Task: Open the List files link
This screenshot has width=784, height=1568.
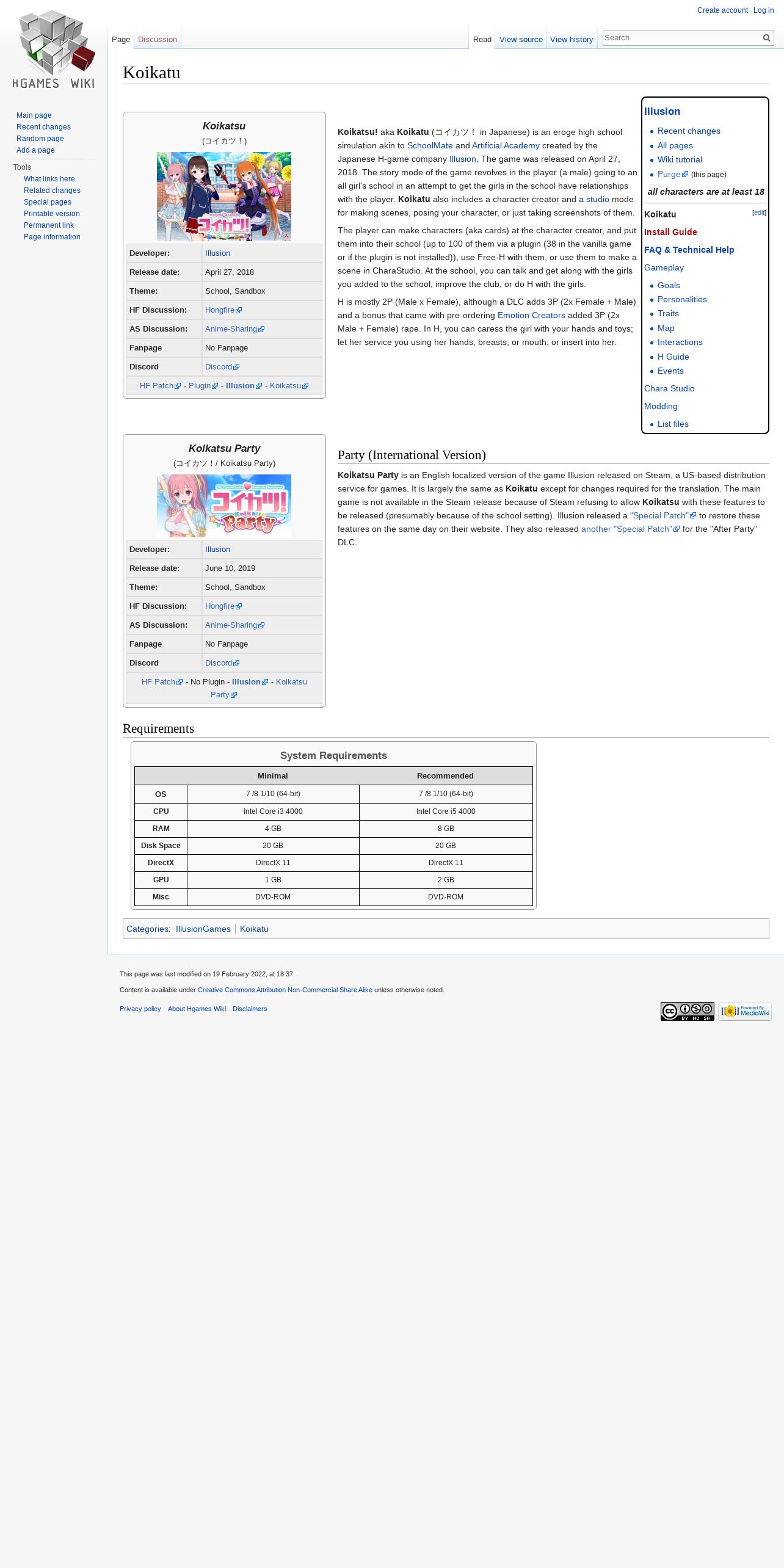Action: pos(673,424)
